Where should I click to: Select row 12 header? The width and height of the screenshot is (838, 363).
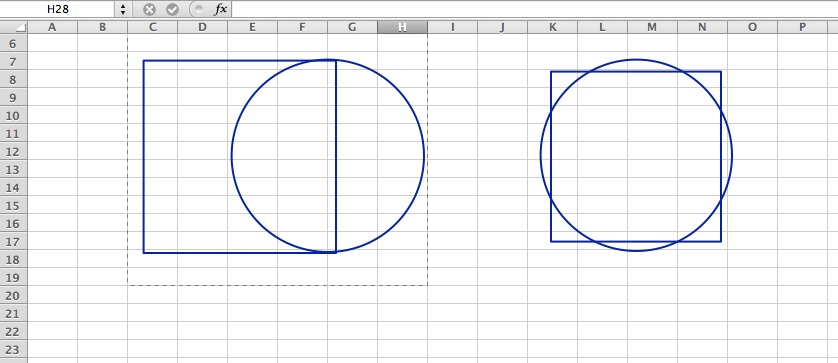tap(13, 151)
